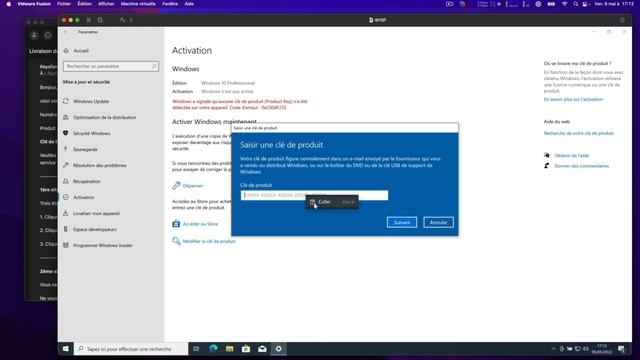
Task: Open Task View on taskbar
Action: (x=196, y=349)
